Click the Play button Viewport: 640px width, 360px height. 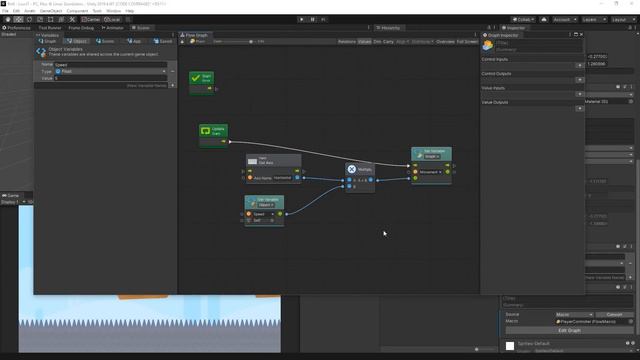(302, 20)
